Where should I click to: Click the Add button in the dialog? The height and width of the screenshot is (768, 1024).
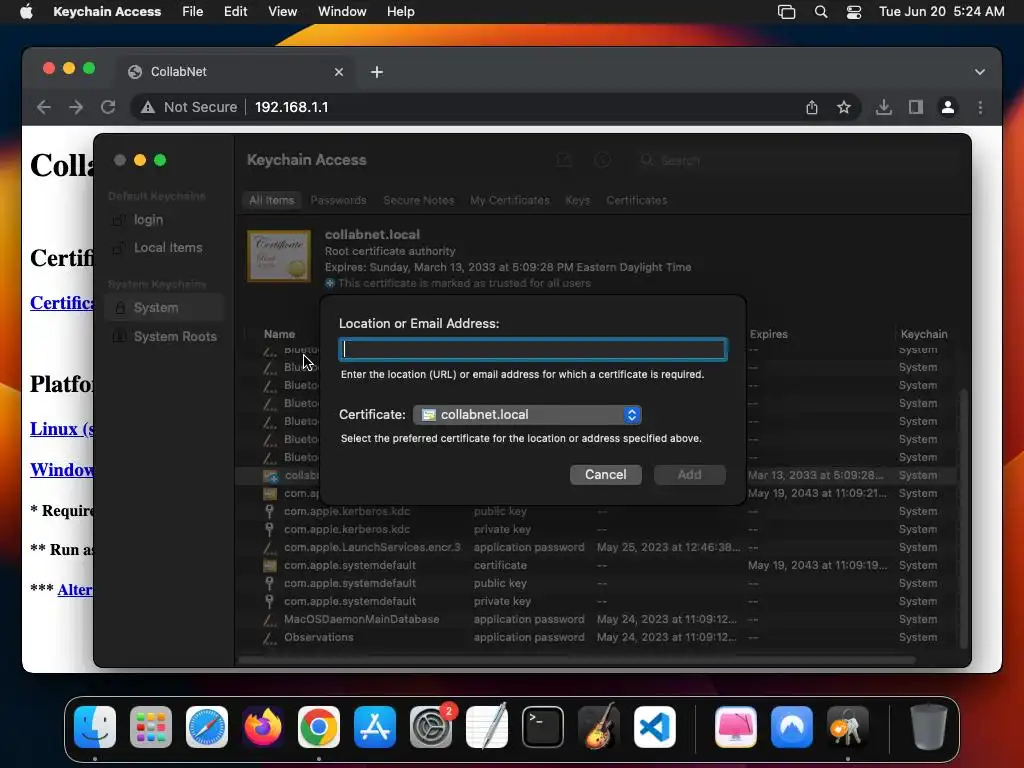tap(690, 475)
